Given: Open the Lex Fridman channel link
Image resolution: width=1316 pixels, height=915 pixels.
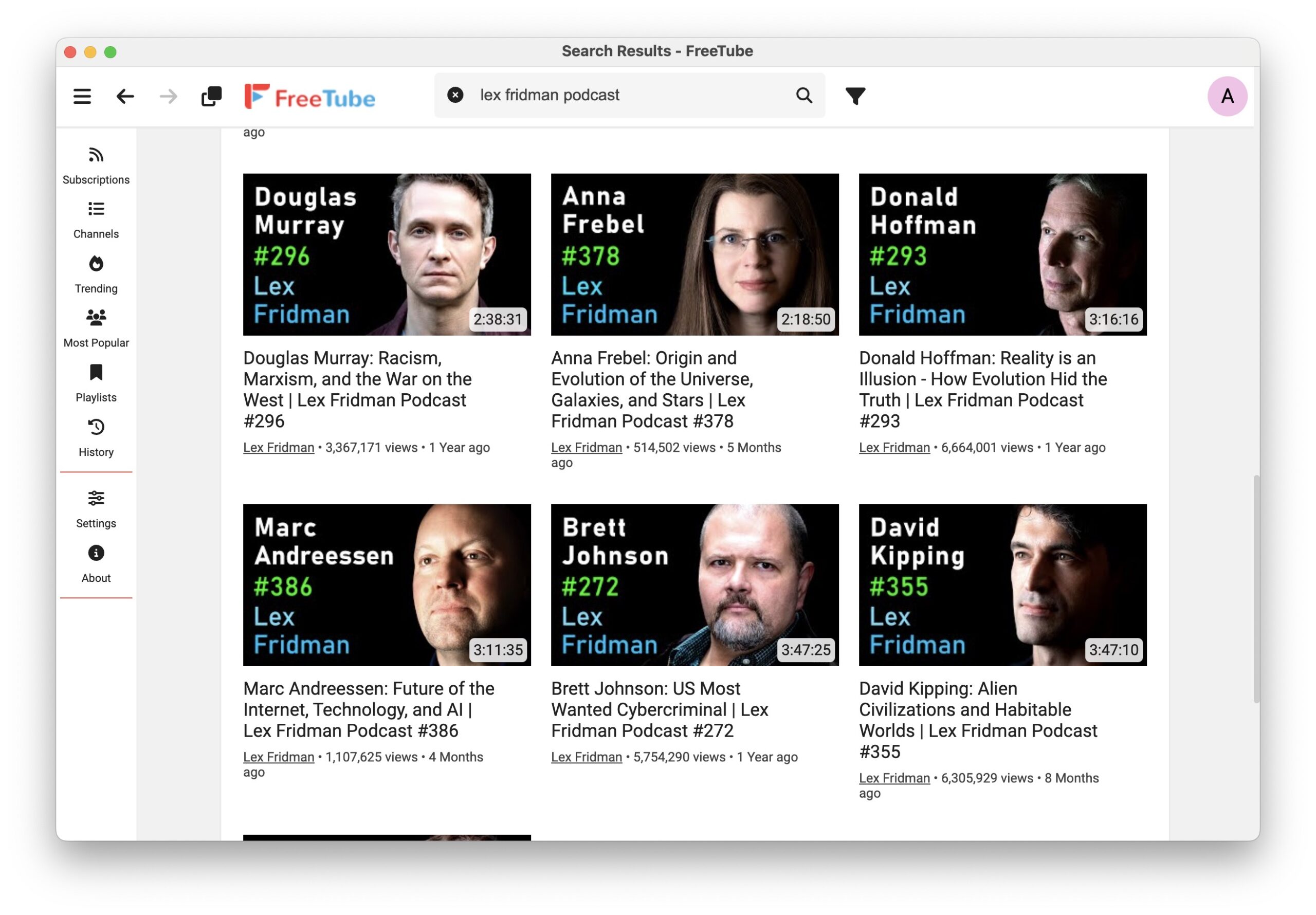Looking at the screenshot, I should pos(278,447).
